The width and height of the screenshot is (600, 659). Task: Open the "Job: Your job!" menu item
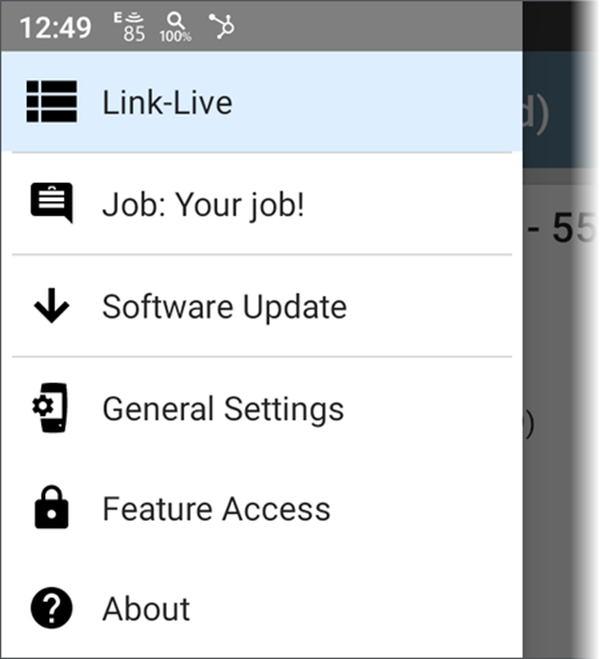[262, 204]
